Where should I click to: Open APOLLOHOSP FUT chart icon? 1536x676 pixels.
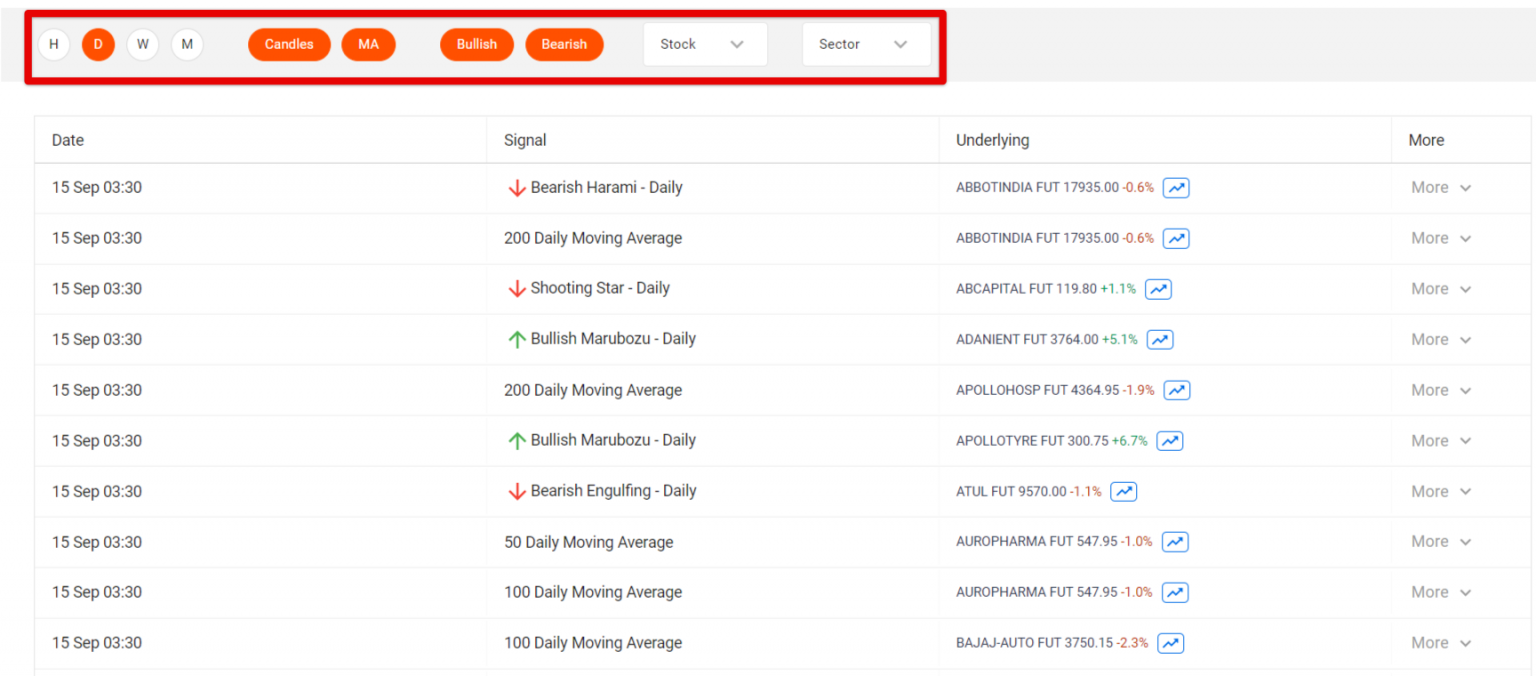tap(1175, 390)
